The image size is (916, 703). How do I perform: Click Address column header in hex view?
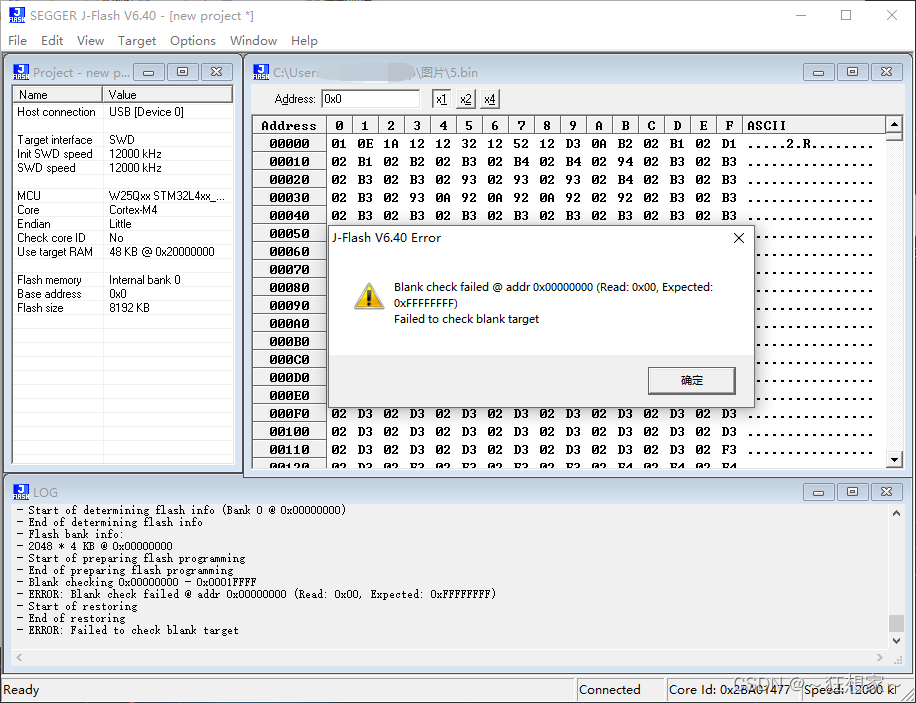289,125
